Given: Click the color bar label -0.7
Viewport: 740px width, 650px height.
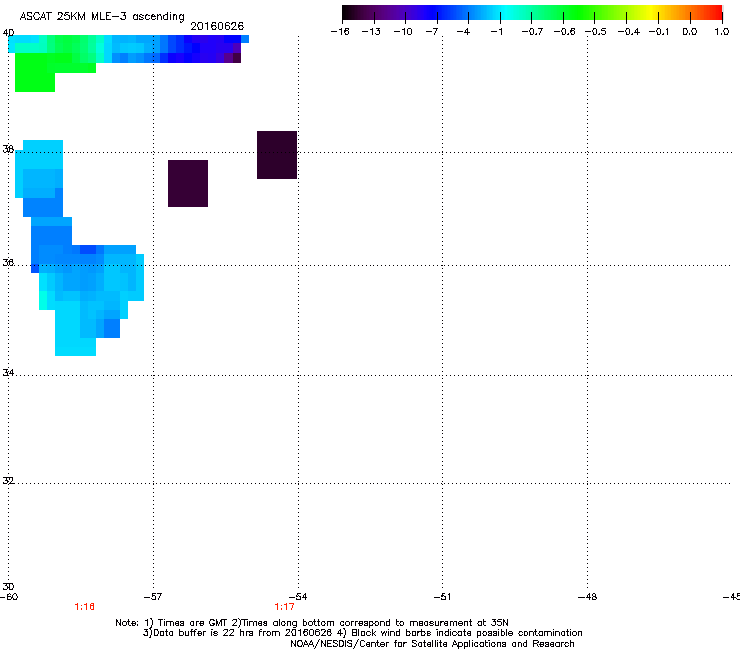Looking at the screenshot, I should [532, 32].
